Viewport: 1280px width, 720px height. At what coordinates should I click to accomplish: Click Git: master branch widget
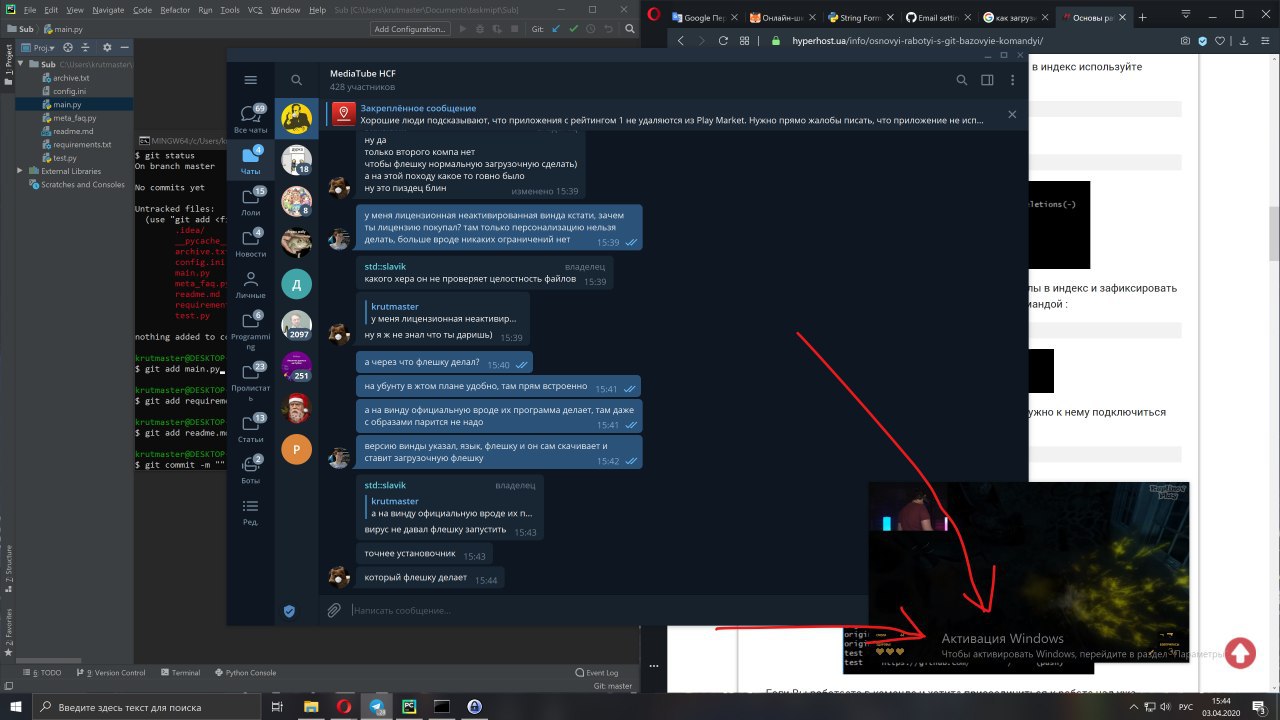point(613,686)
